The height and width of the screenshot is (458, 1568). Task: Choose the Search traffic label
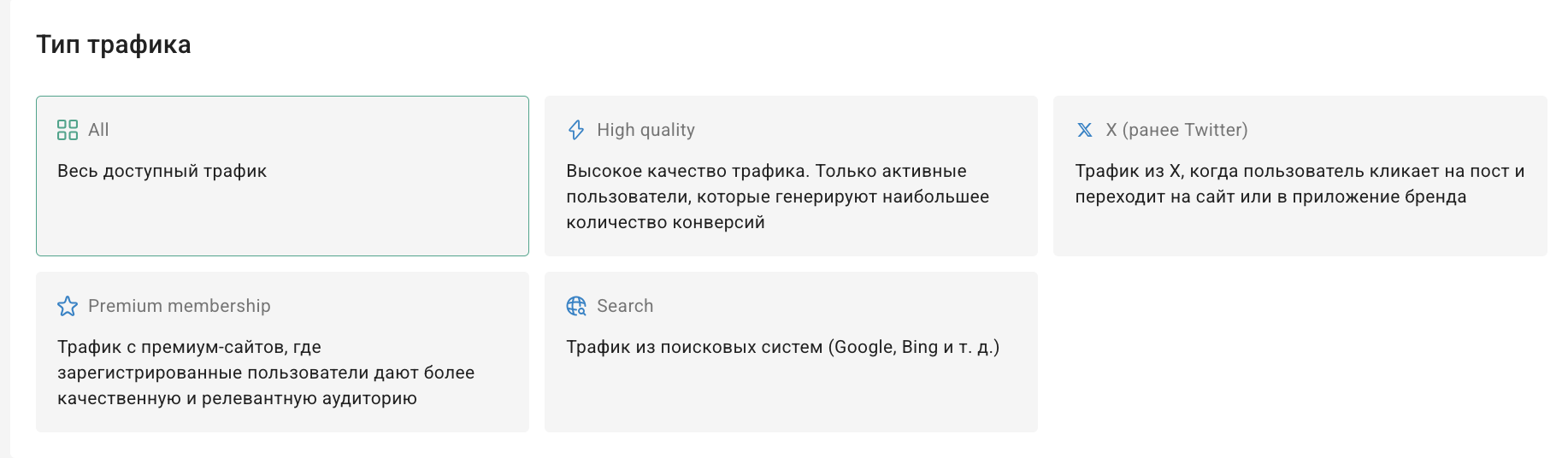(625, 306)
